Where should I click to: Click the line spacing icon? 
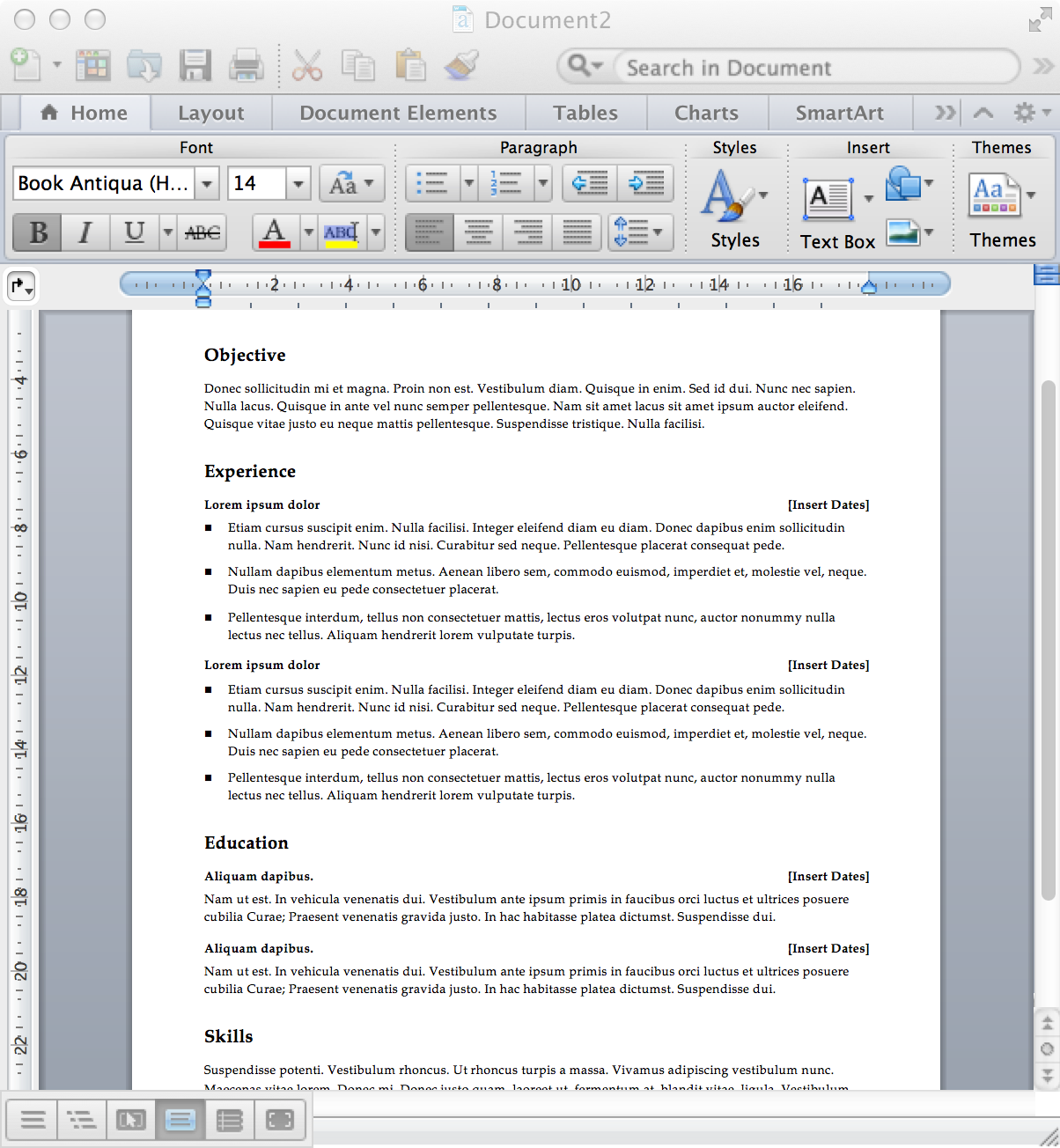pos(640,232)
